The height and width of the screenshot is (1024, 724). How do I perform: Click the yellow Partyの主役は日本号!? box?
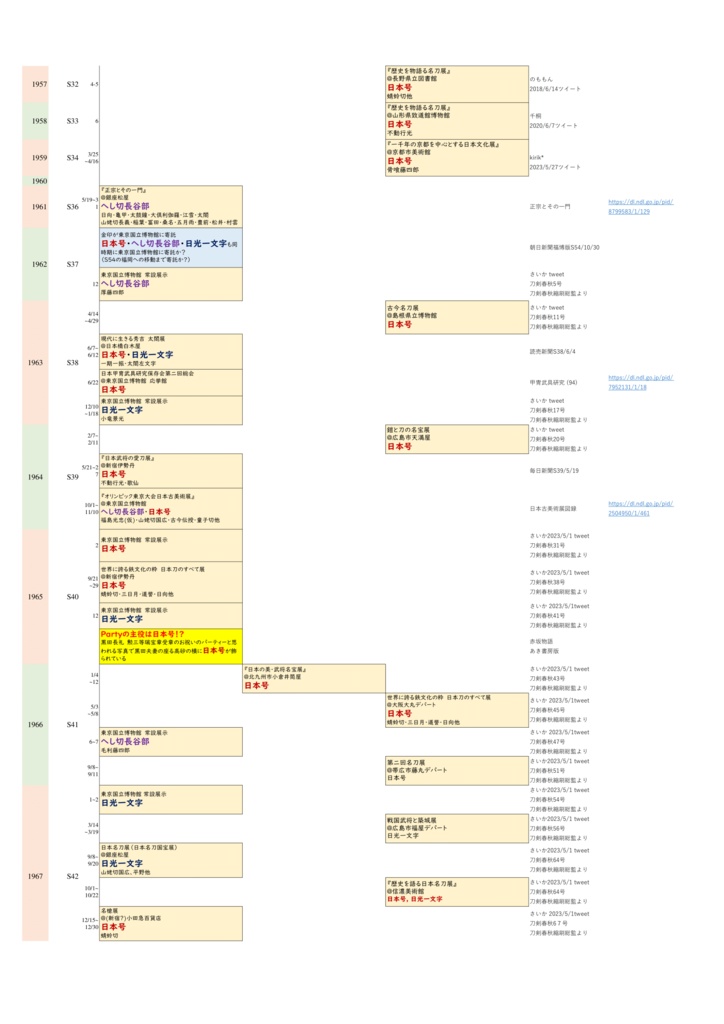[171, 646]
